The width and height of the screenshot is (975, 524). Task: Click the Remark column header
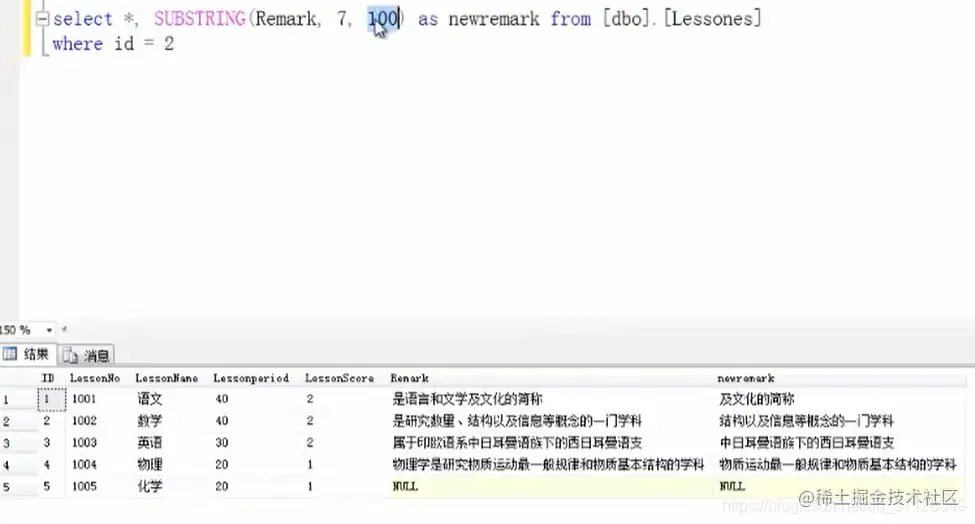click(409, 378)
